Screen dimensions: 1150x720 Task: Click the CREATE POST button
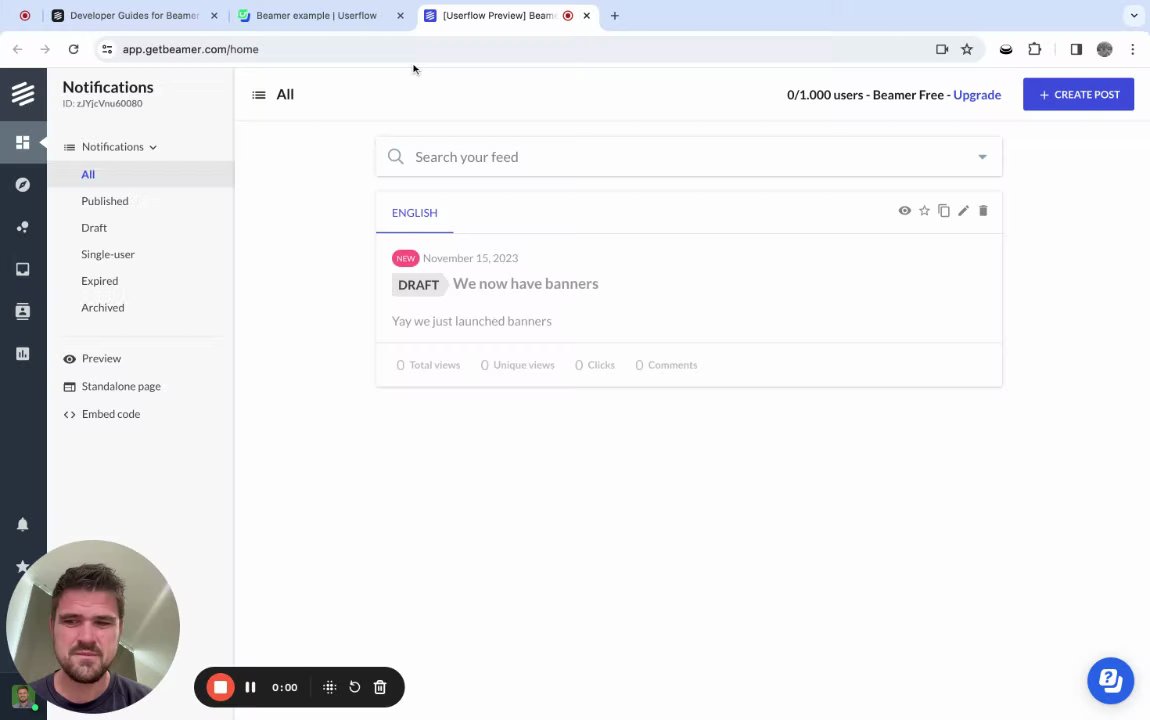click(1078, 95)
